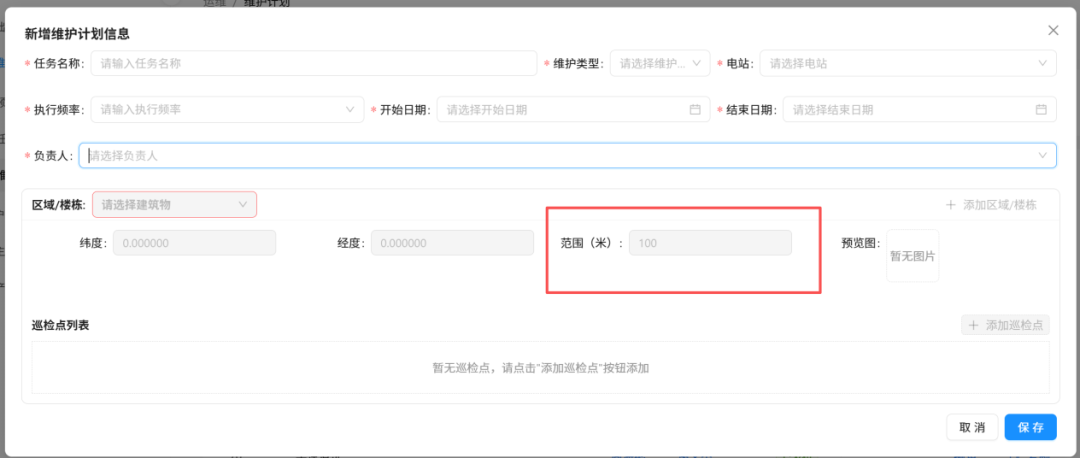Viewport: 1080px width, 458px height.
Task: Click the 纬度 latitude field
Action: coord(194,243)
